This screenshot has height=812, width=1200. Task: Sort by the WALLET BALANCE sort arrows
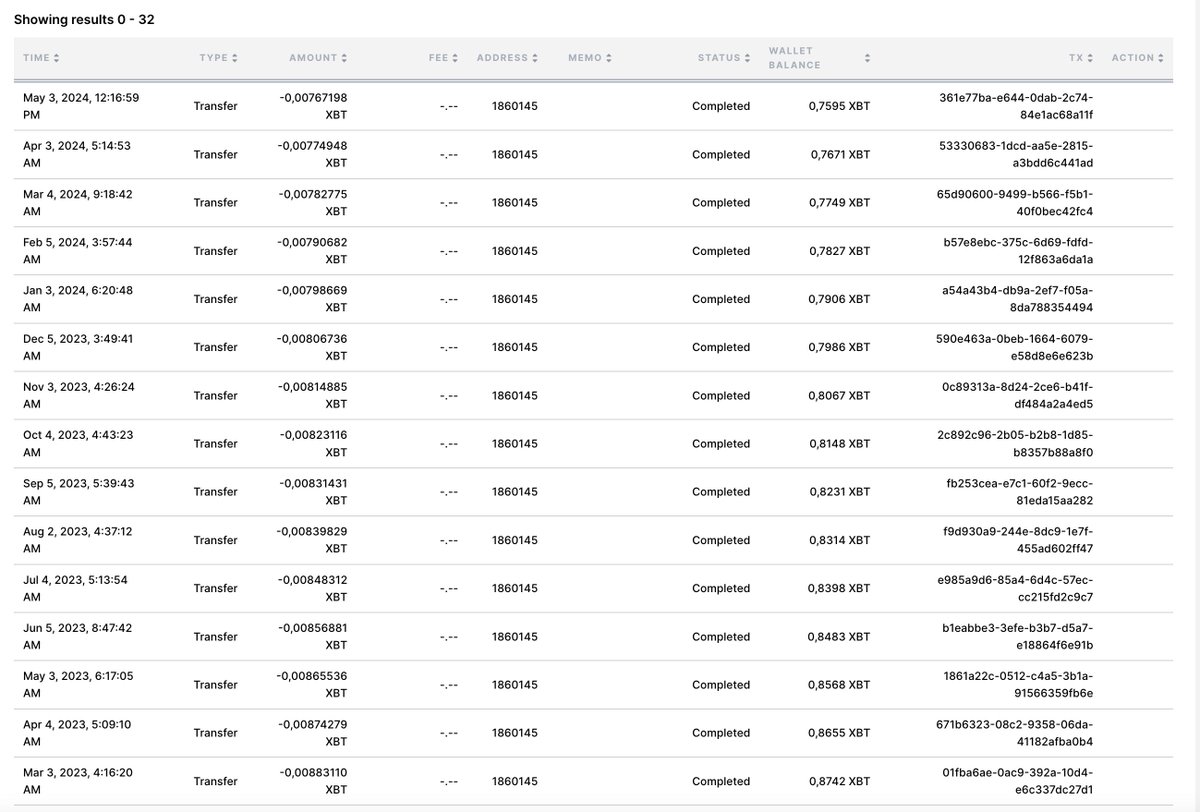867,58
